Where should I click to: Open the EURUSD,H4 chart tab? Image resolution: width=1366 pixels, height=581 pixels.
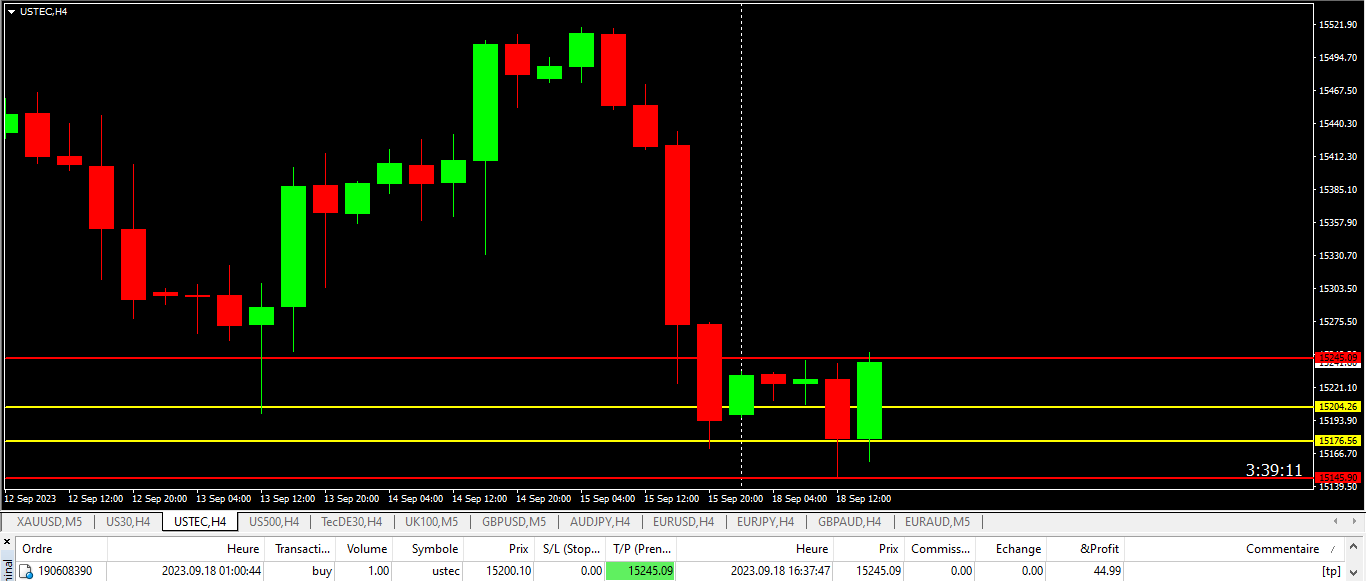(683, 521)
